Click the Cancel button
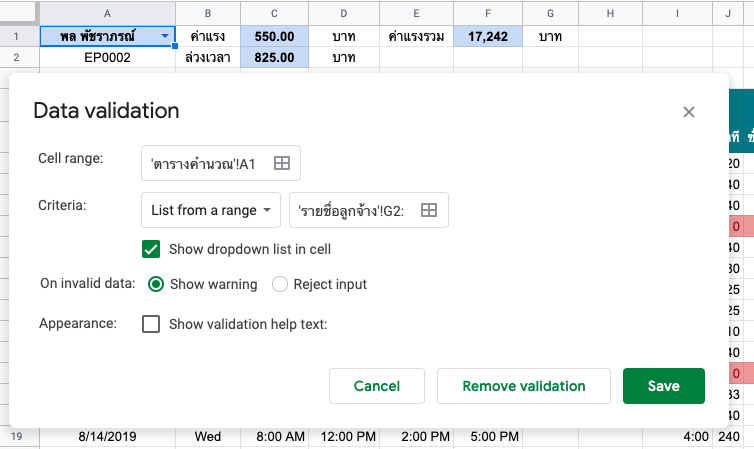Screen dimensions: 754x449 [377, 386]
